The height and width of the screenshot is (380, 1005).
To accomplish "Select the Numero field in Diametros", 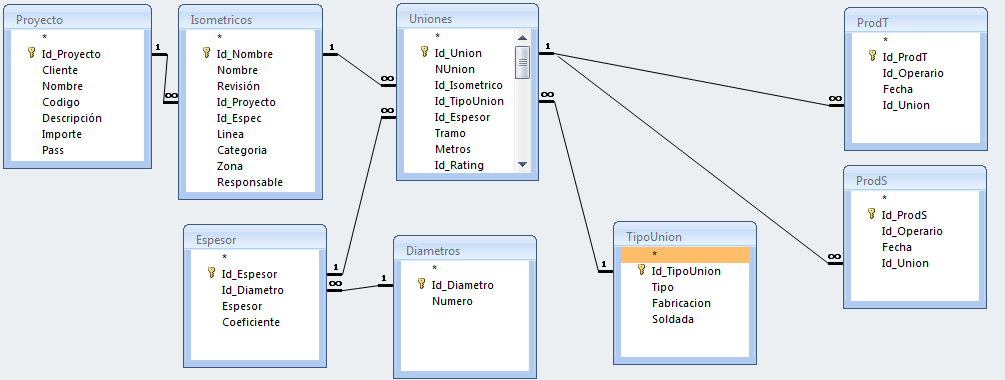I will click(452, 301).
